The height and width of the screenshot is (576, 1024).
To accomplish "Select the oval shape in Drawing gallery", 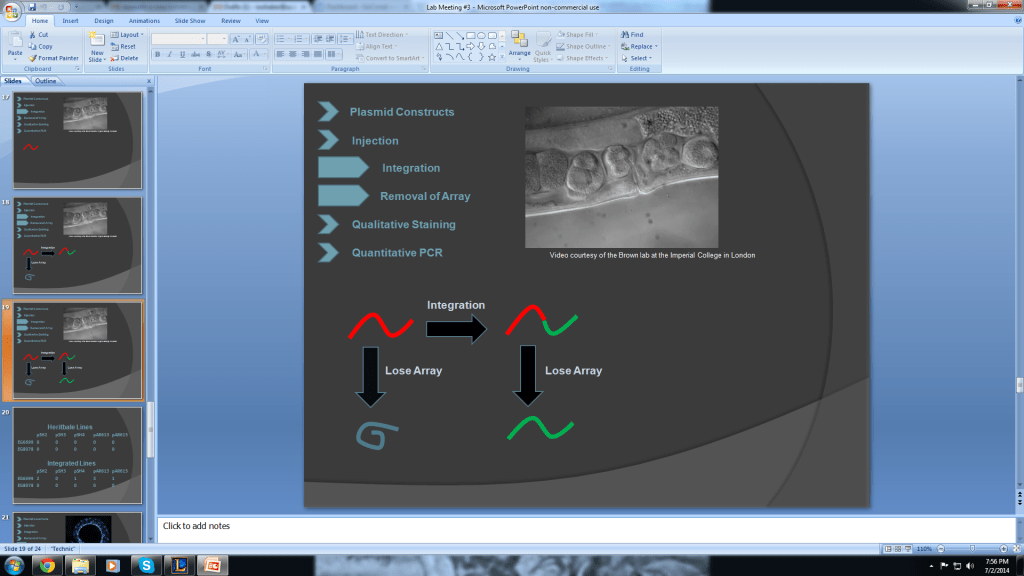I will click(x=481, y=35).
